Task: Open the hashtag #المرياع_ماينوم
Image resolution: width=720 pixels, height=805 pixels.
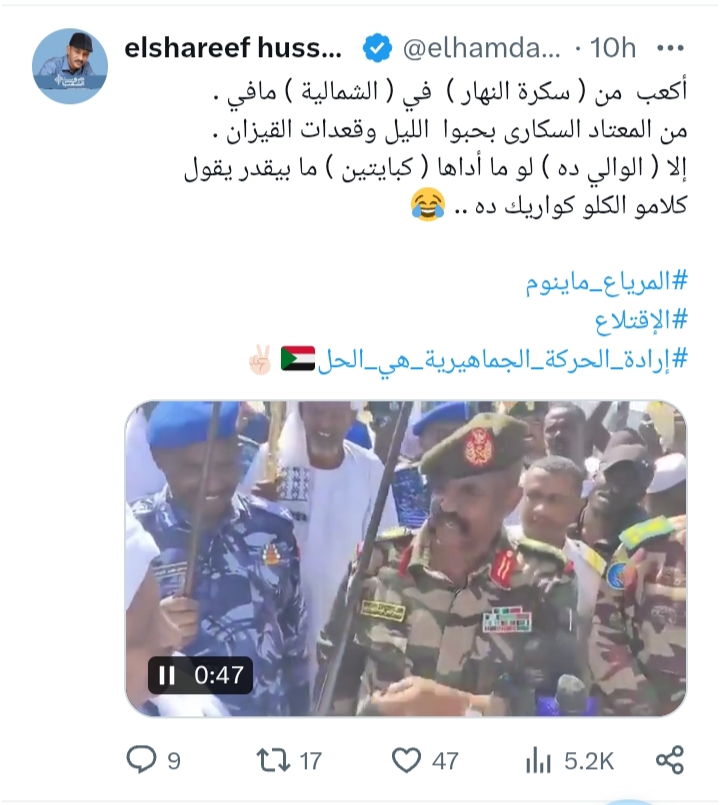Action: point(606,282)
